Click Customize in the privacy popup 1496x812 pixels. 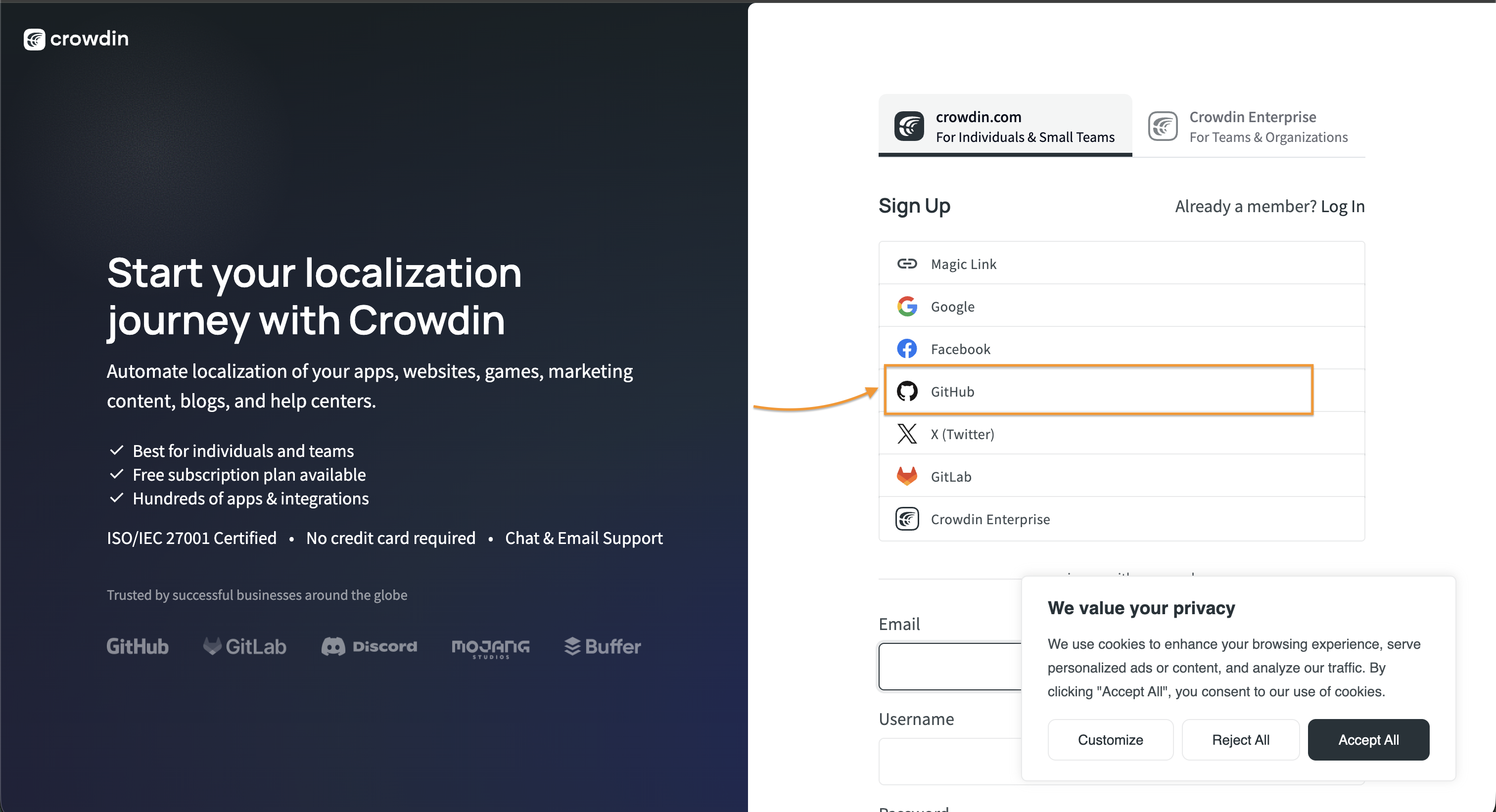(x=1110, y=739)
